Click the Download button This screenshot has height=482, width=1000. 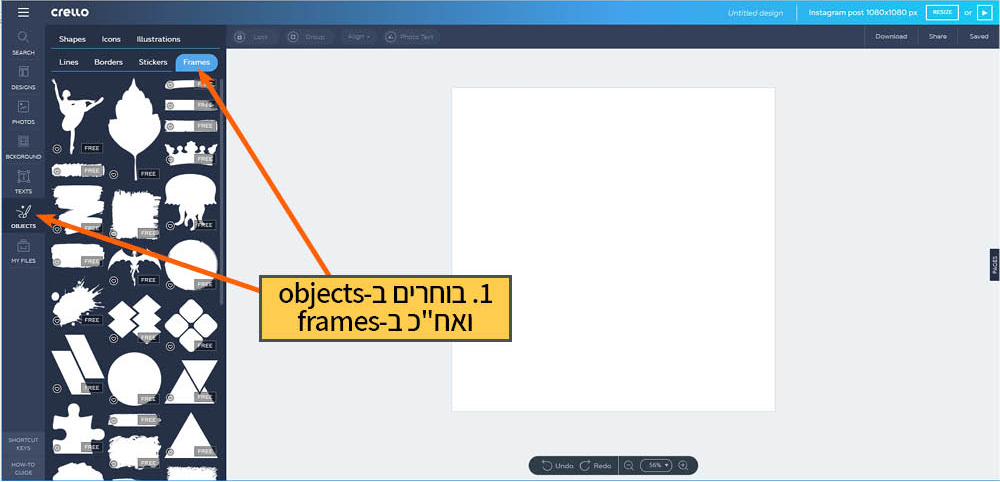coord(891,37)
